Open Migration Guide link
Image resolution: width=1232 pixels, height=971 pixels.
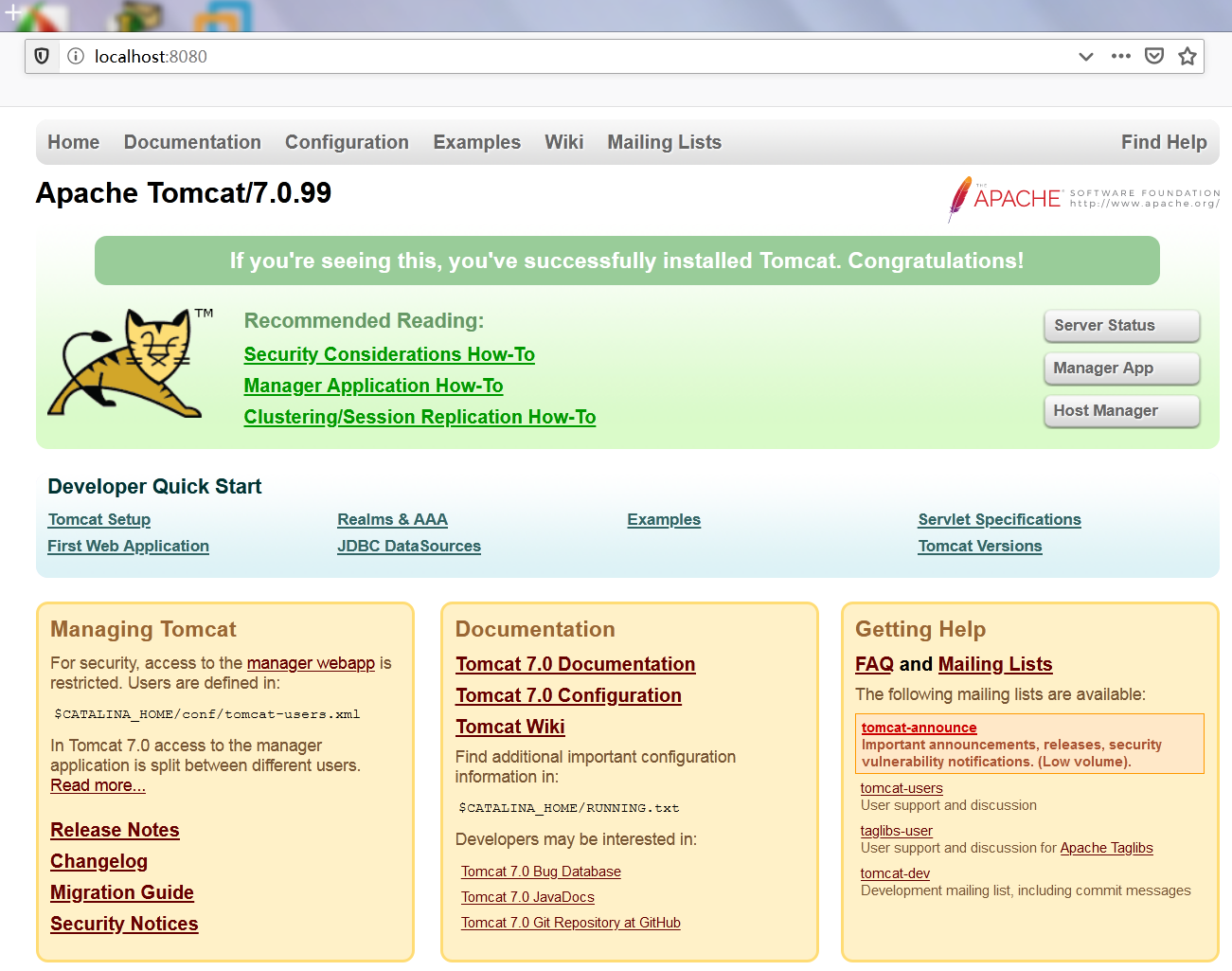click(x=122, y=892)
